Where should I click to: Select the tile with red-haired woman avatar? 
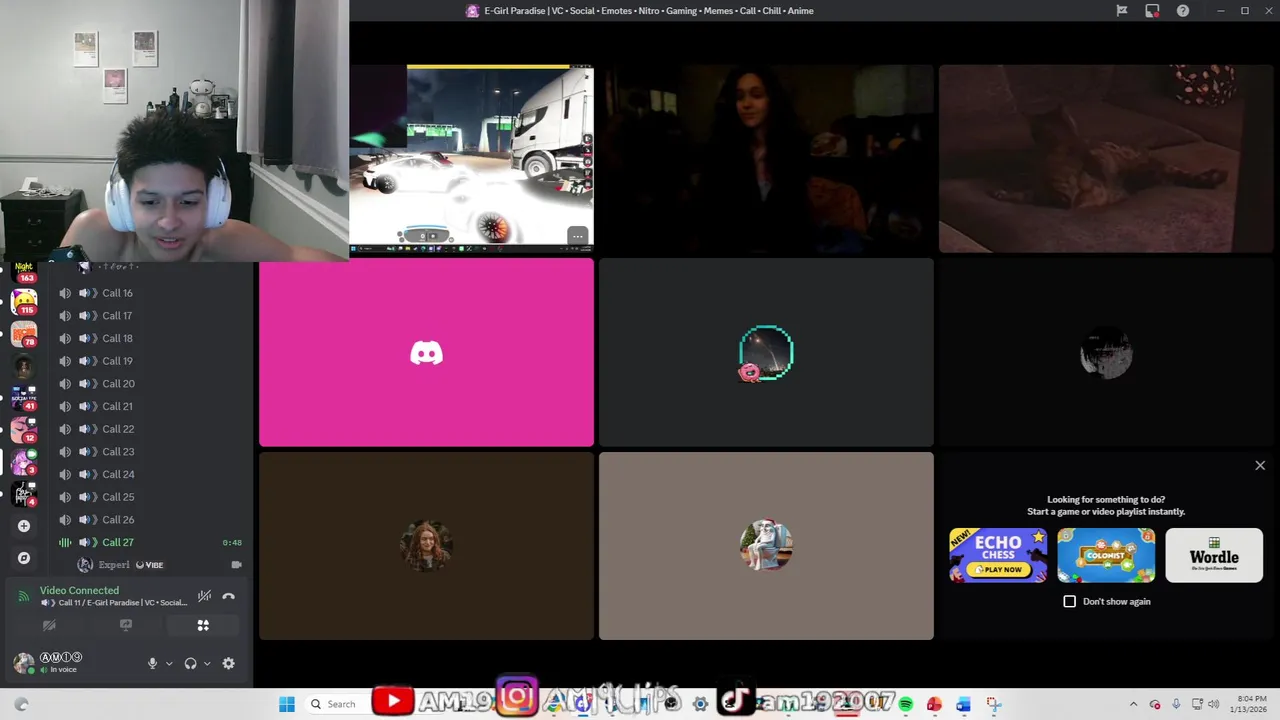click(x=426, y=546)
